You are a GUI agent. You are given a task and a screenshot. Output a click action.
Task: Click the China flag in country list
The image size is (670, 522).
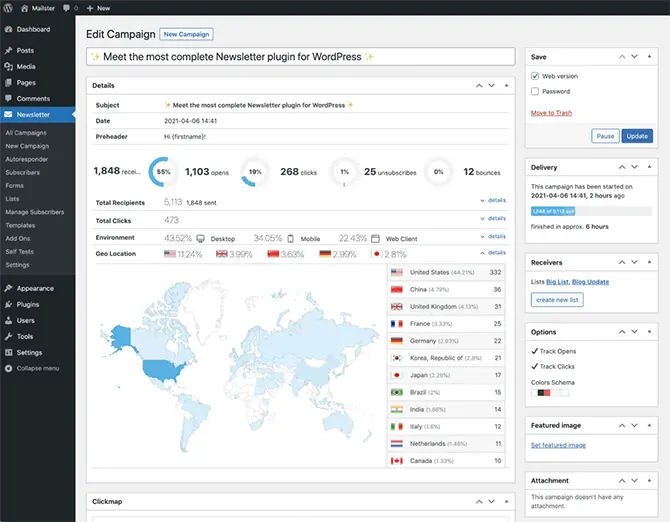coord(397,290)
